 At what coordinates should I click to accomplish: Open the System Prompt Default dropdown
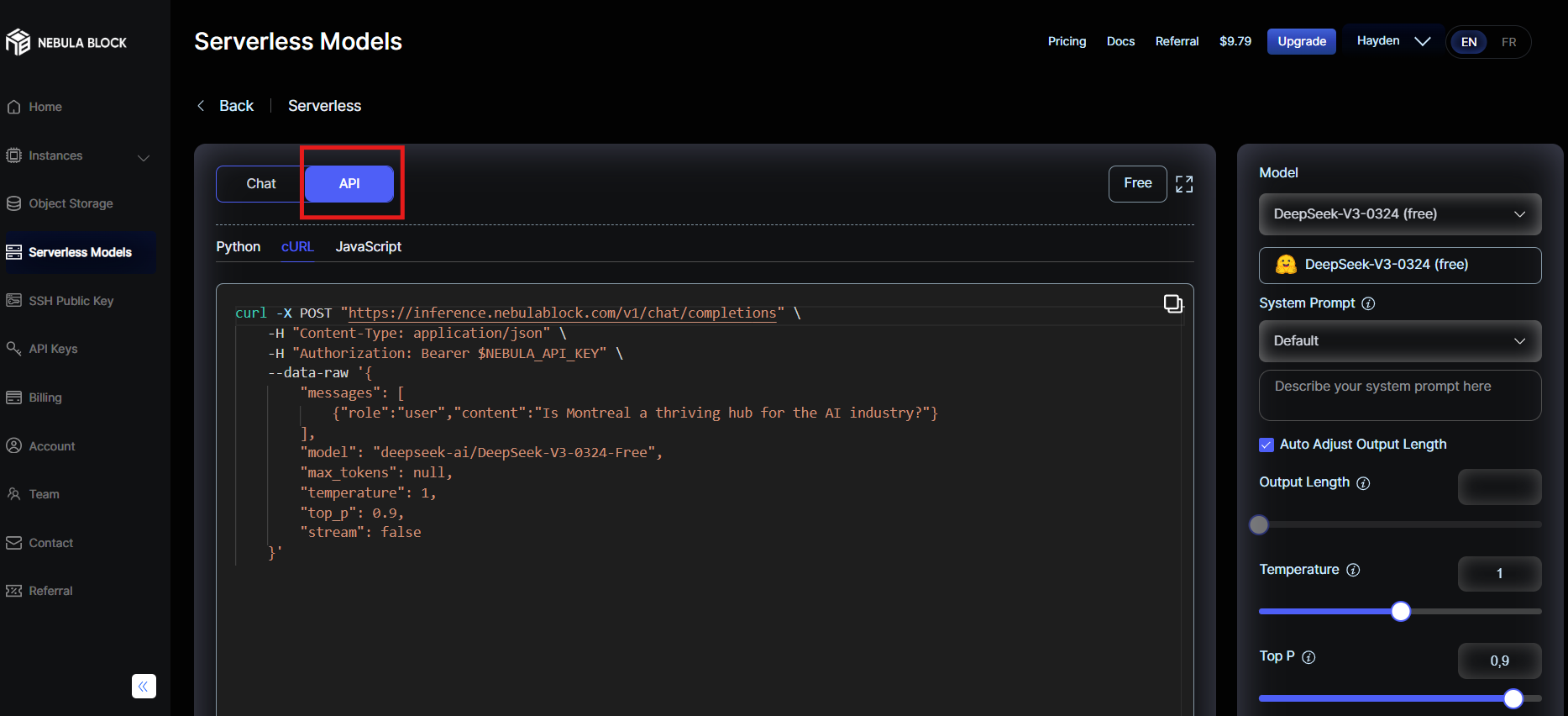1399,341
